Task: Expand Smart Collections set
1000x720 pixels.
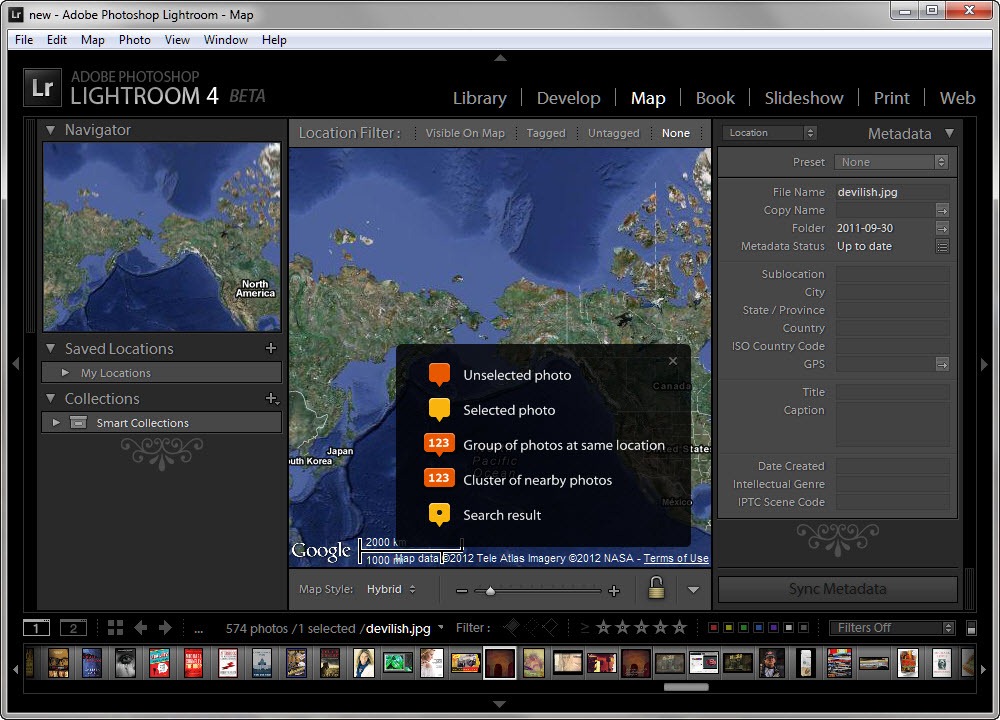Action: (x=56, y=422)
